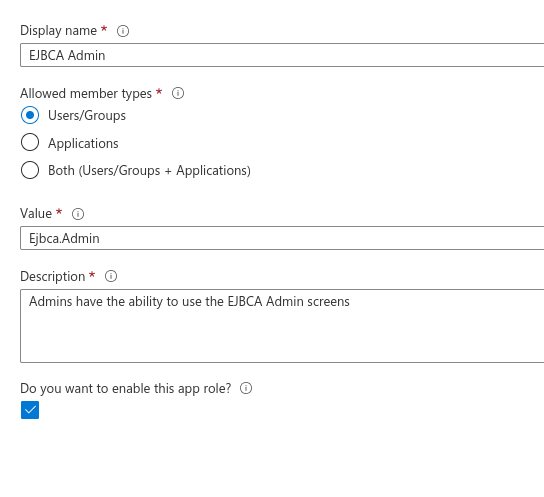Screen dimensions: 544x497
Task: Click inside the Description text area
Action: coord(282,326)
